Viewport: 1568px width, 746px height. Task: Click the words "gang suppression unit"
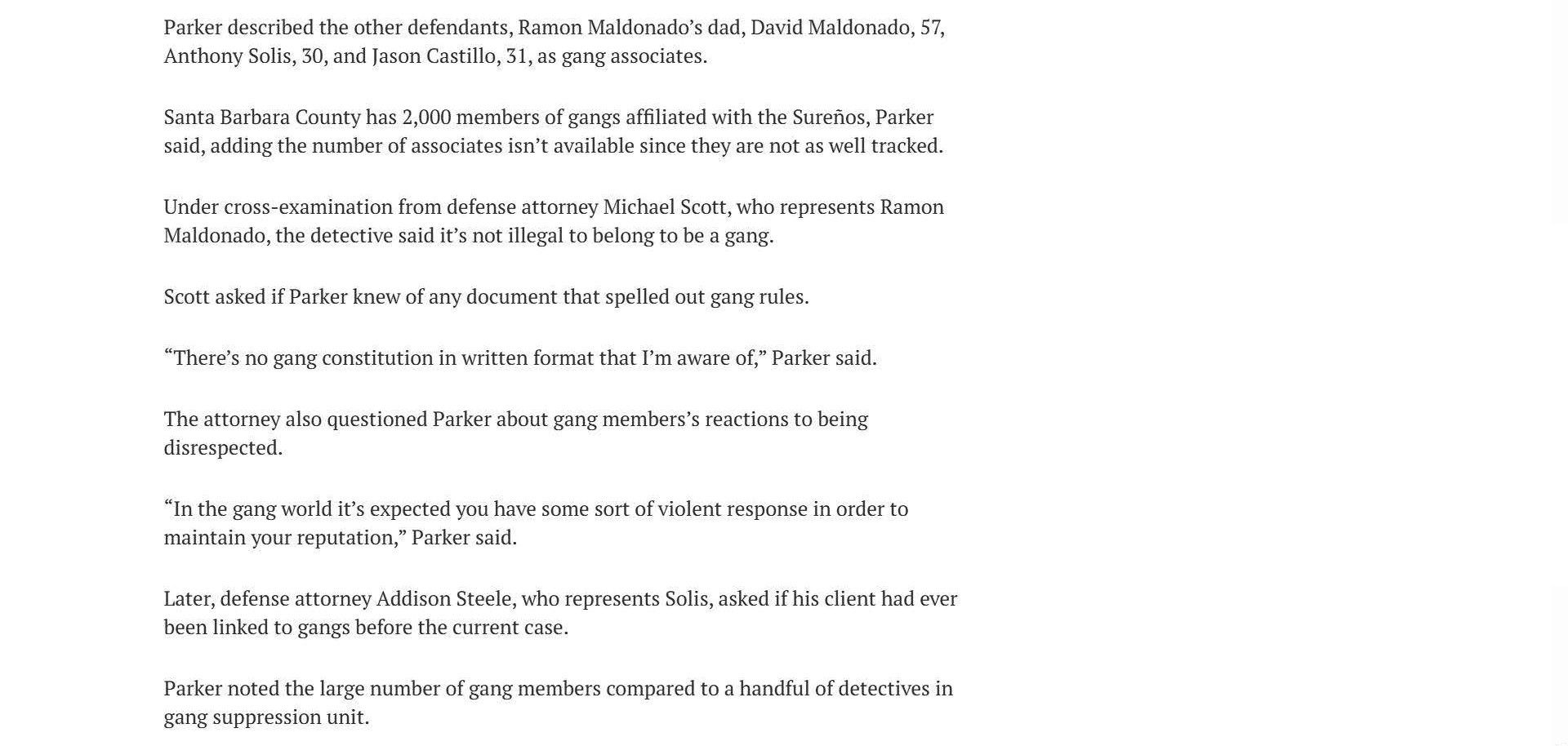tap(265, 717)
